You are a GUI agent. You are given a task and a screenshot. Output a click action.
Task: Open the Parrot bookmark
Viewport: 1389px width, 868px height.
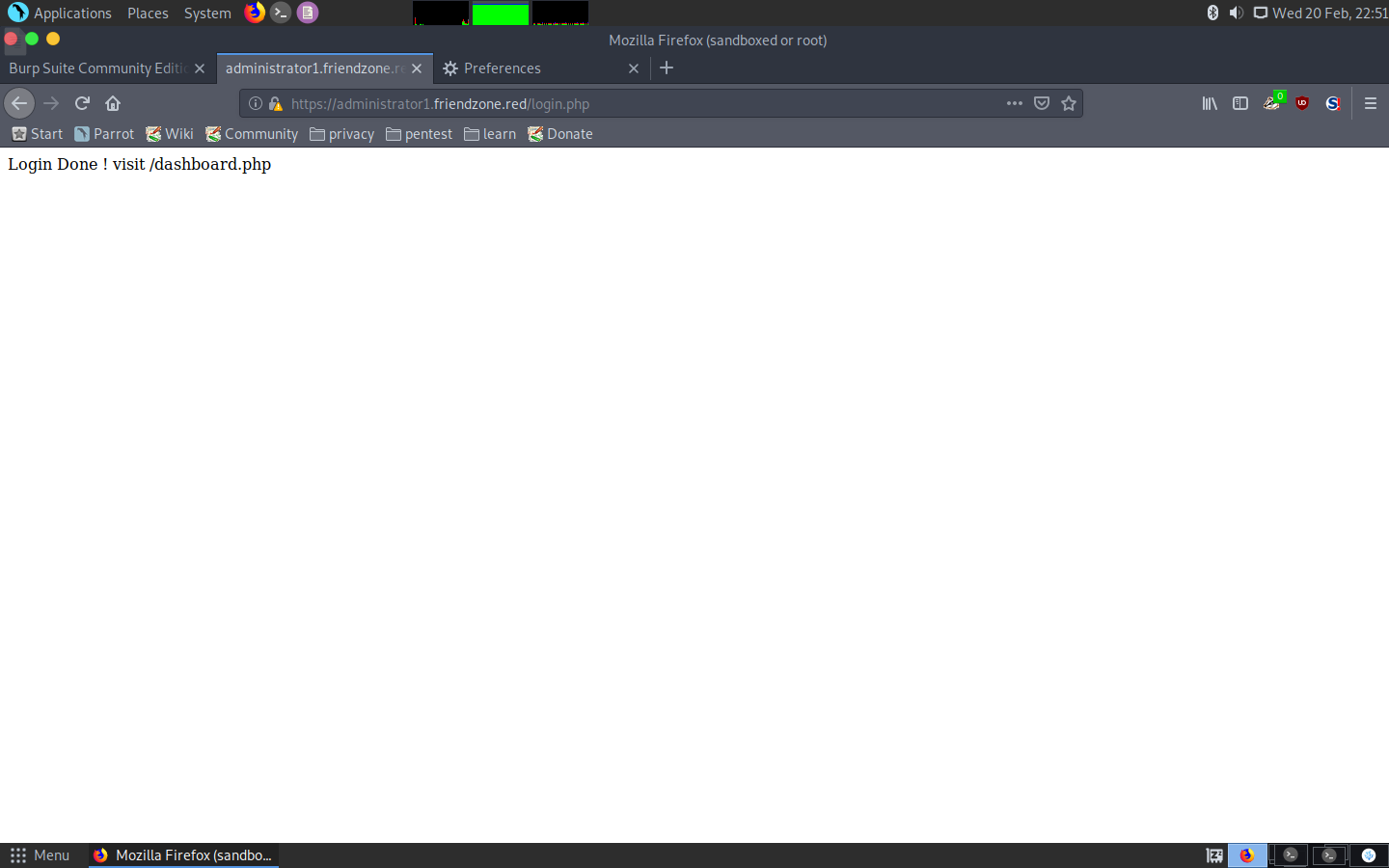click(104, 134)
